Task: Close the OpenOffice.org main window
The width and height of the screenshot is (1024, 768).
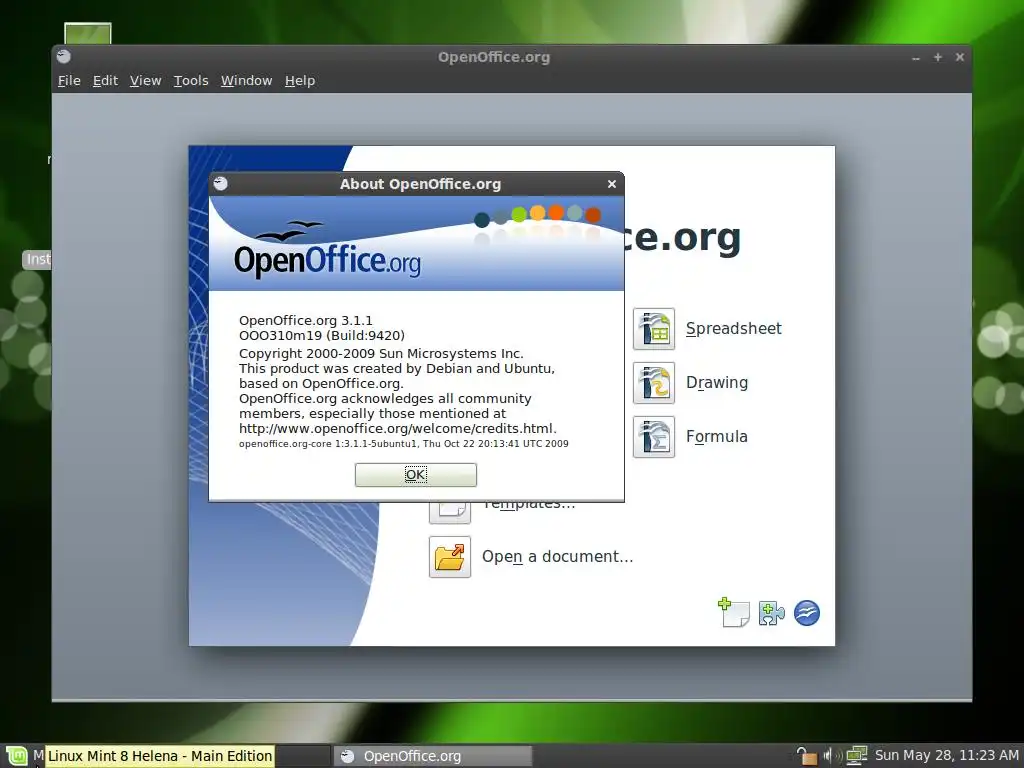Action: pyautogui.click(x=960, y=57)
